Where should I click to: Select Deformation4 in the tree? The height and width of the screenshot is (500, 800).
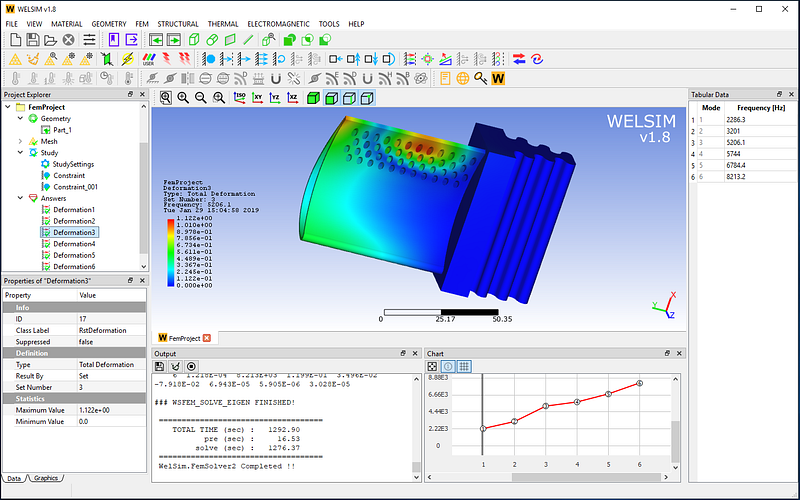click(x=74, y=244)
